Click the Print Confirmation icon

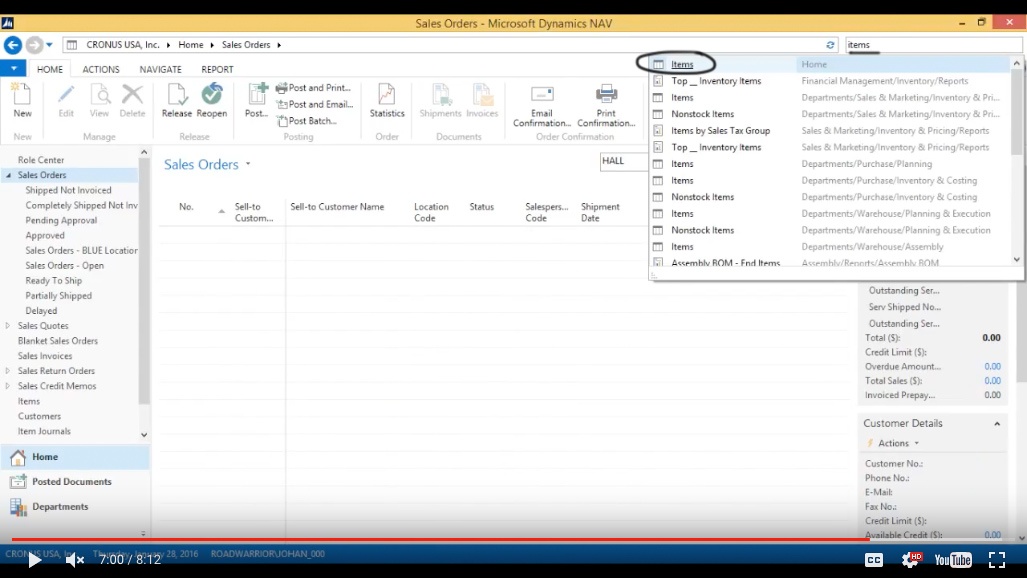tap(606, 96)
